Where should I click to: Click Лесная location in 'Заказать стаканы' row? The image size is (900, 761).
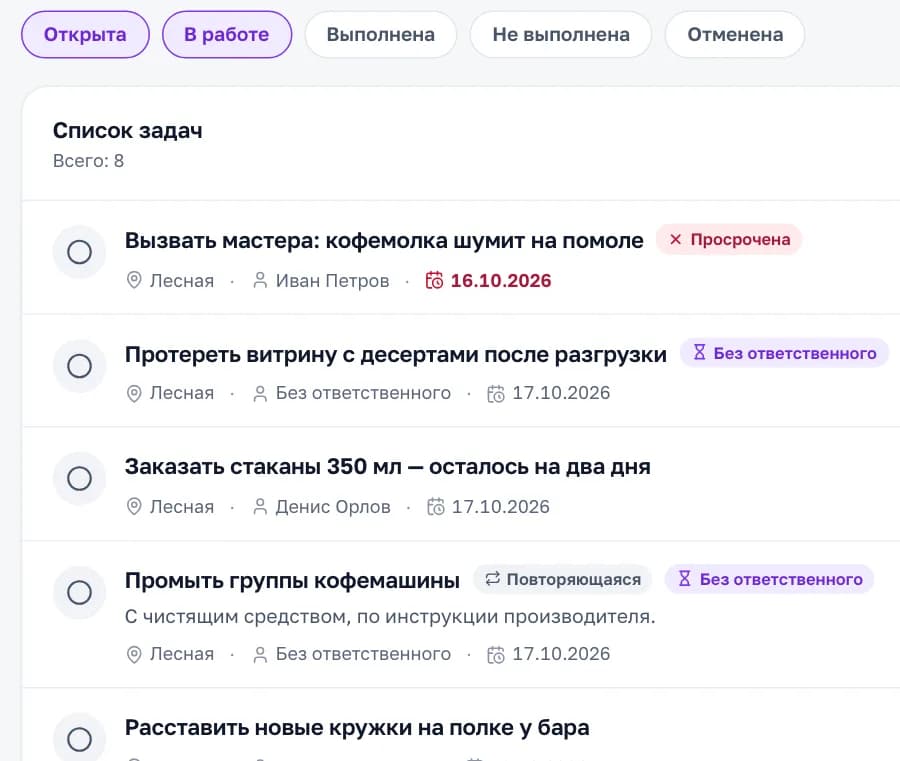181,507
